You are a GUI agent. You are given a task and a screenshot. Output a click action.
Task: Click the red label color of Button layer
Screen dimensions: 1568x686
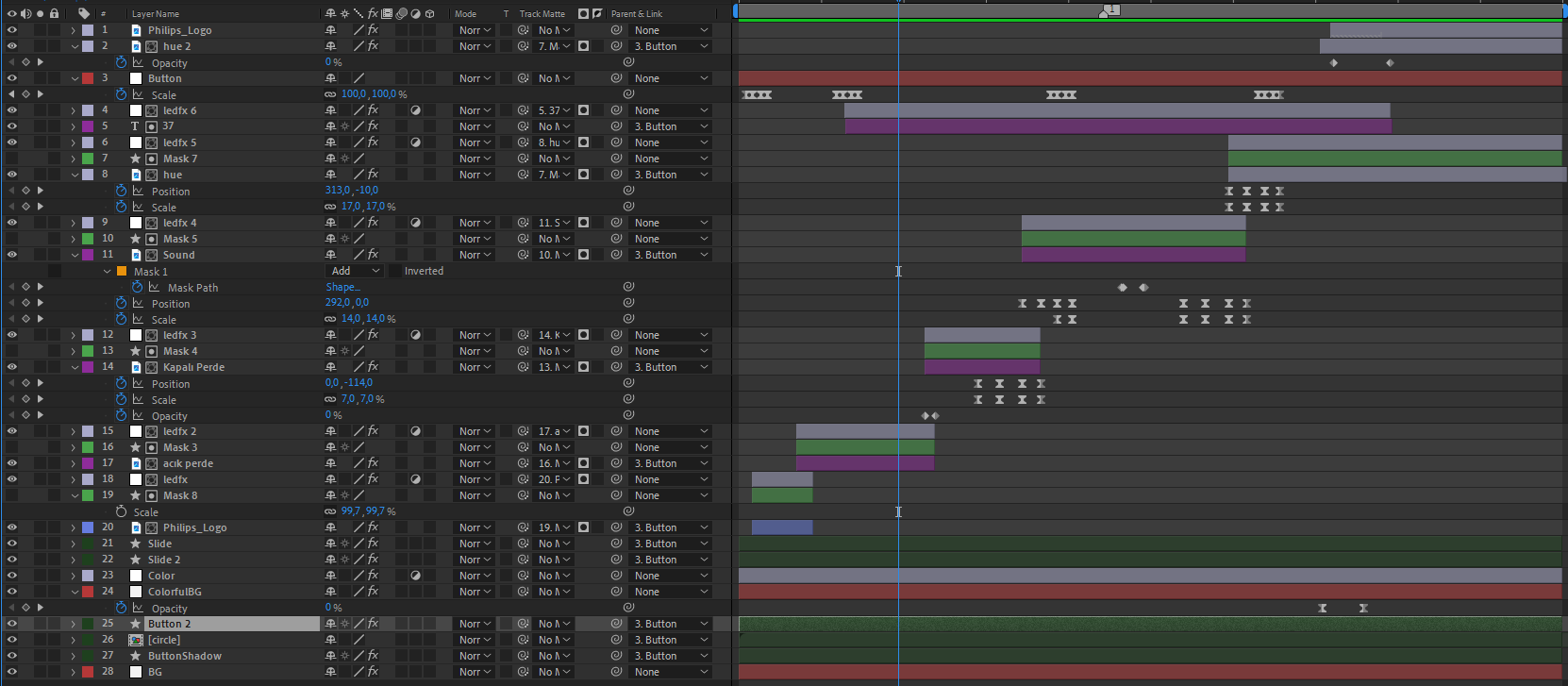(88, 78)
